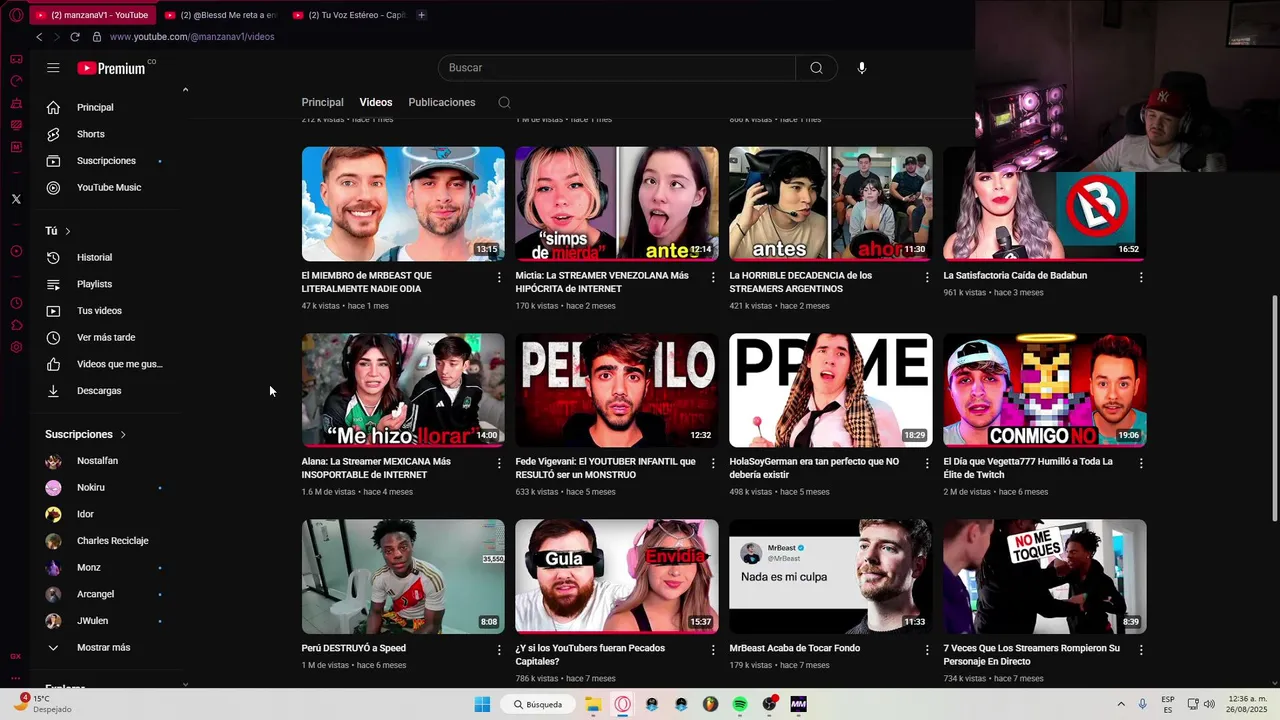Screen dimensions: 1280x720
Task: Expand the Suscripciones section chevron
Action: (123, 435)
